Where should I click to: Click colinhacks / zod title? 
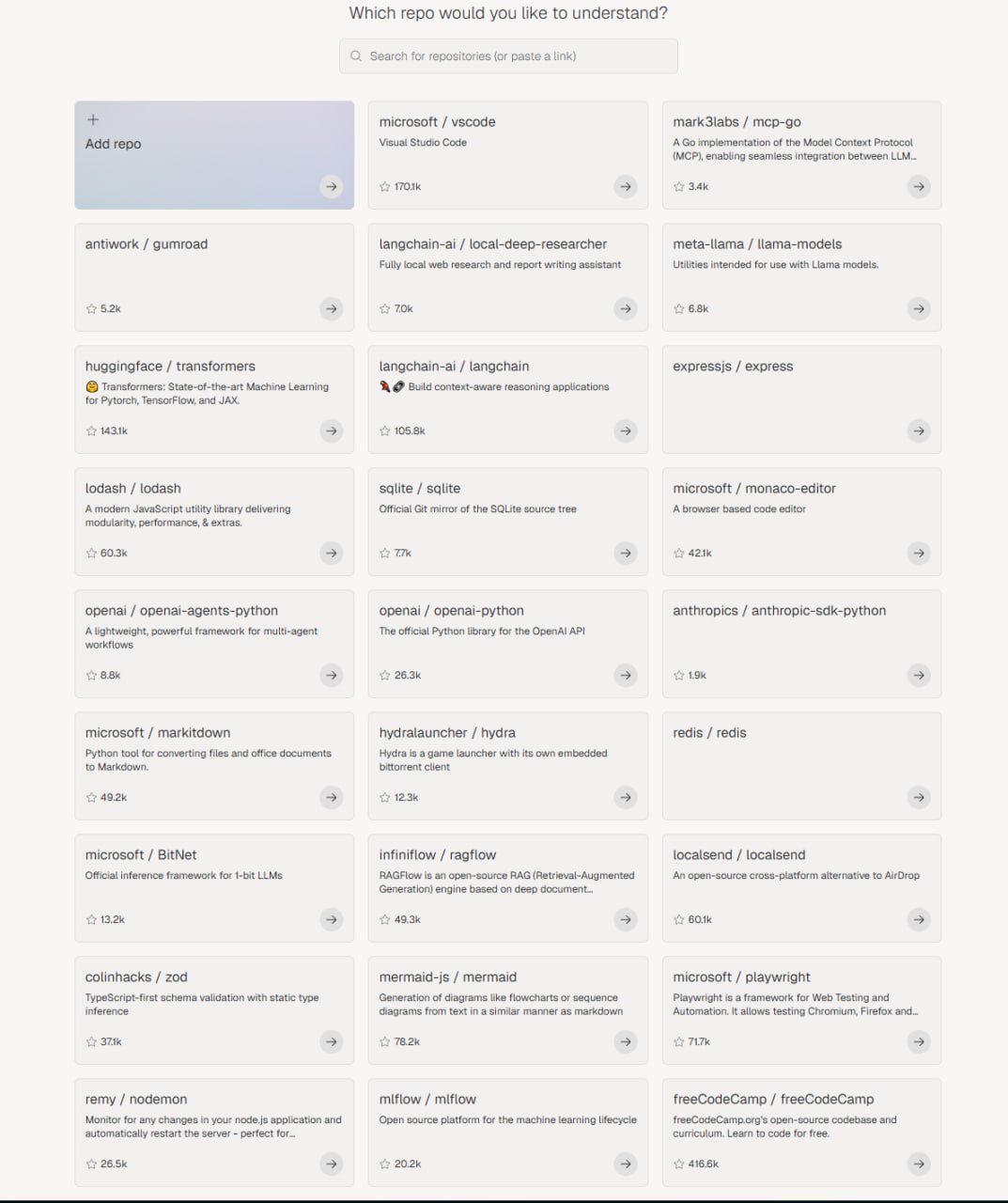(137, 977)
